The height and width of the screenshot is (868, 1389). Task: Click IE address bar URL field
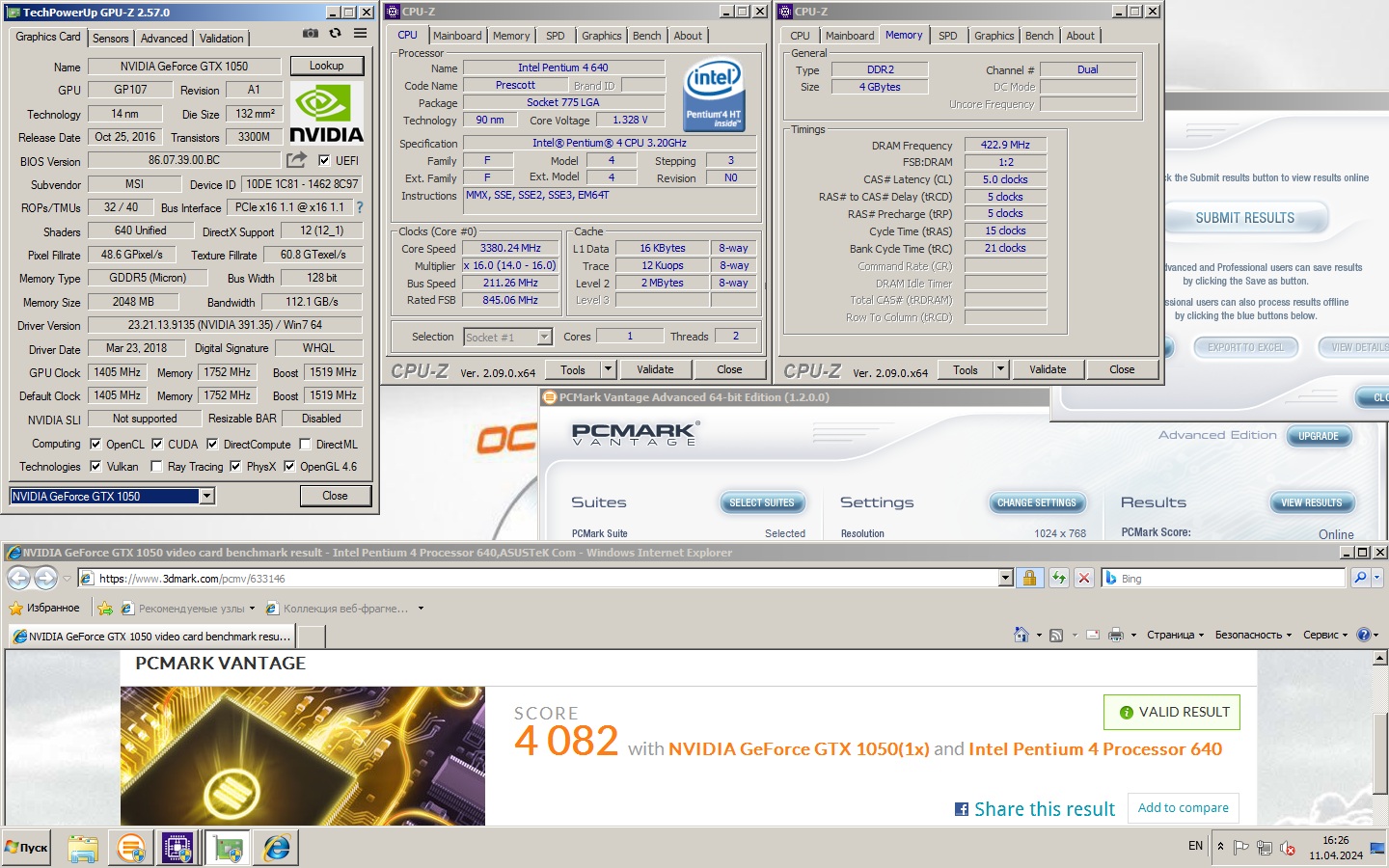click(539, 578)
